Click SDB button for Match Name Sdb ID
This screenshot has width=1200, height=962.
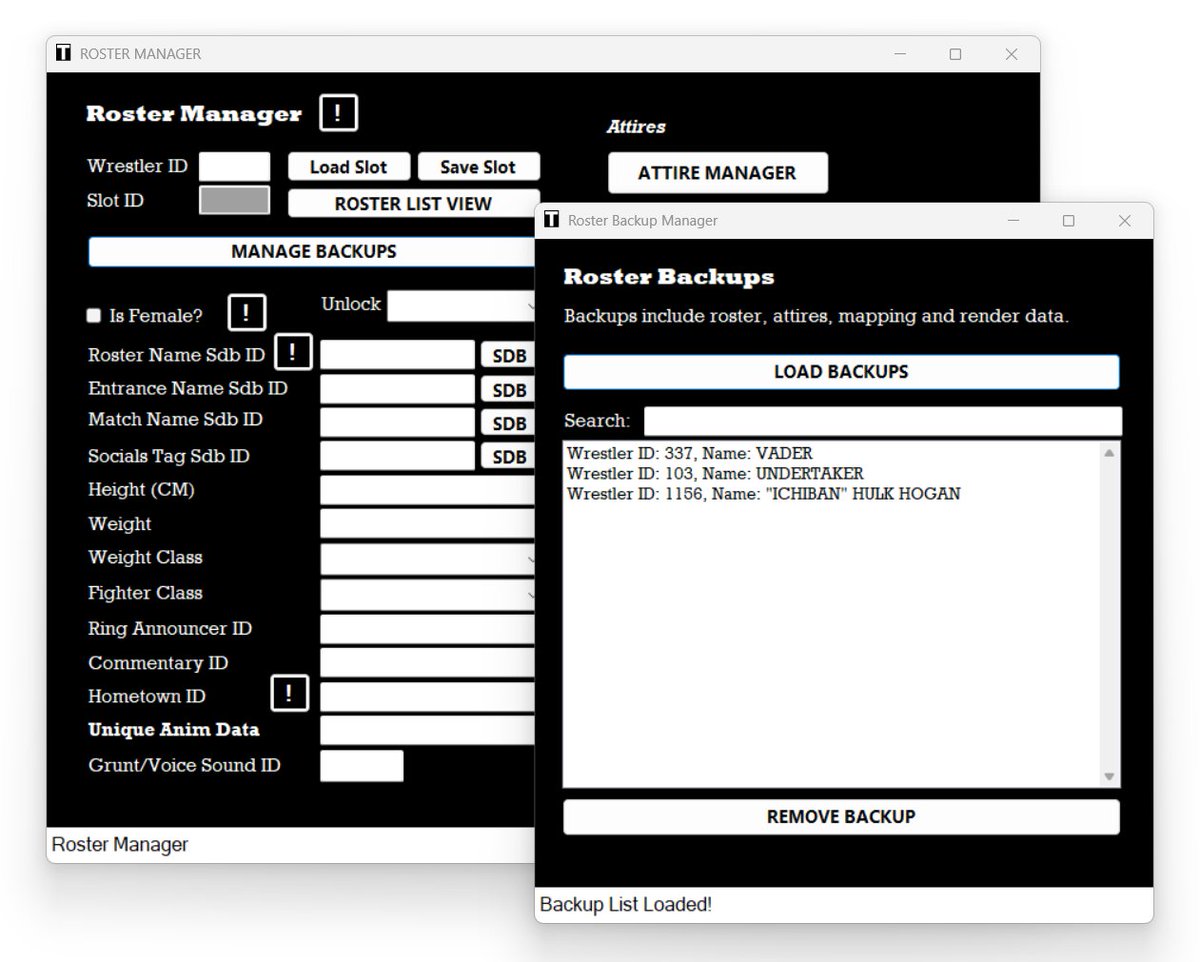pos(508,423)
